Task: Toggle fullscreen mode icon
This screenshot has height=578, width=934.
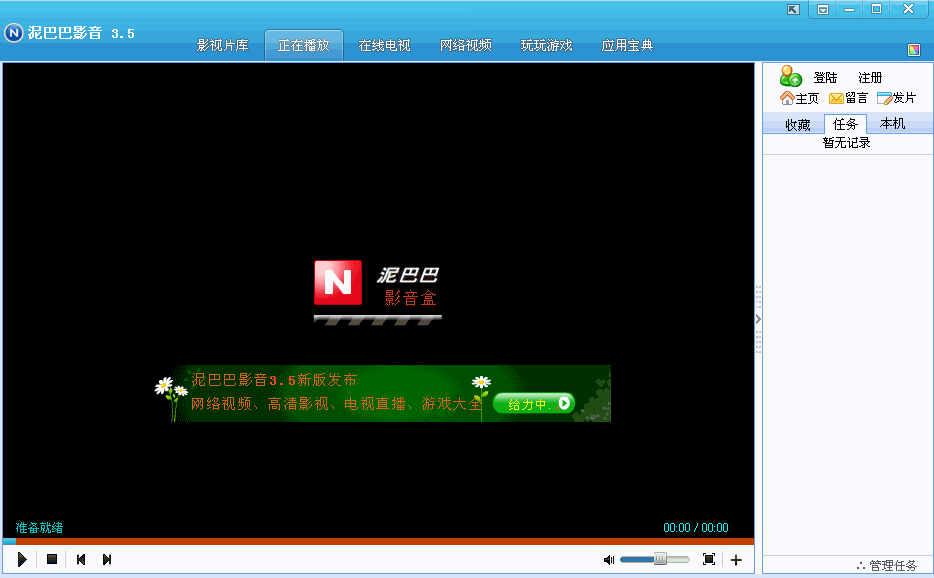Action: click(709, 559)
